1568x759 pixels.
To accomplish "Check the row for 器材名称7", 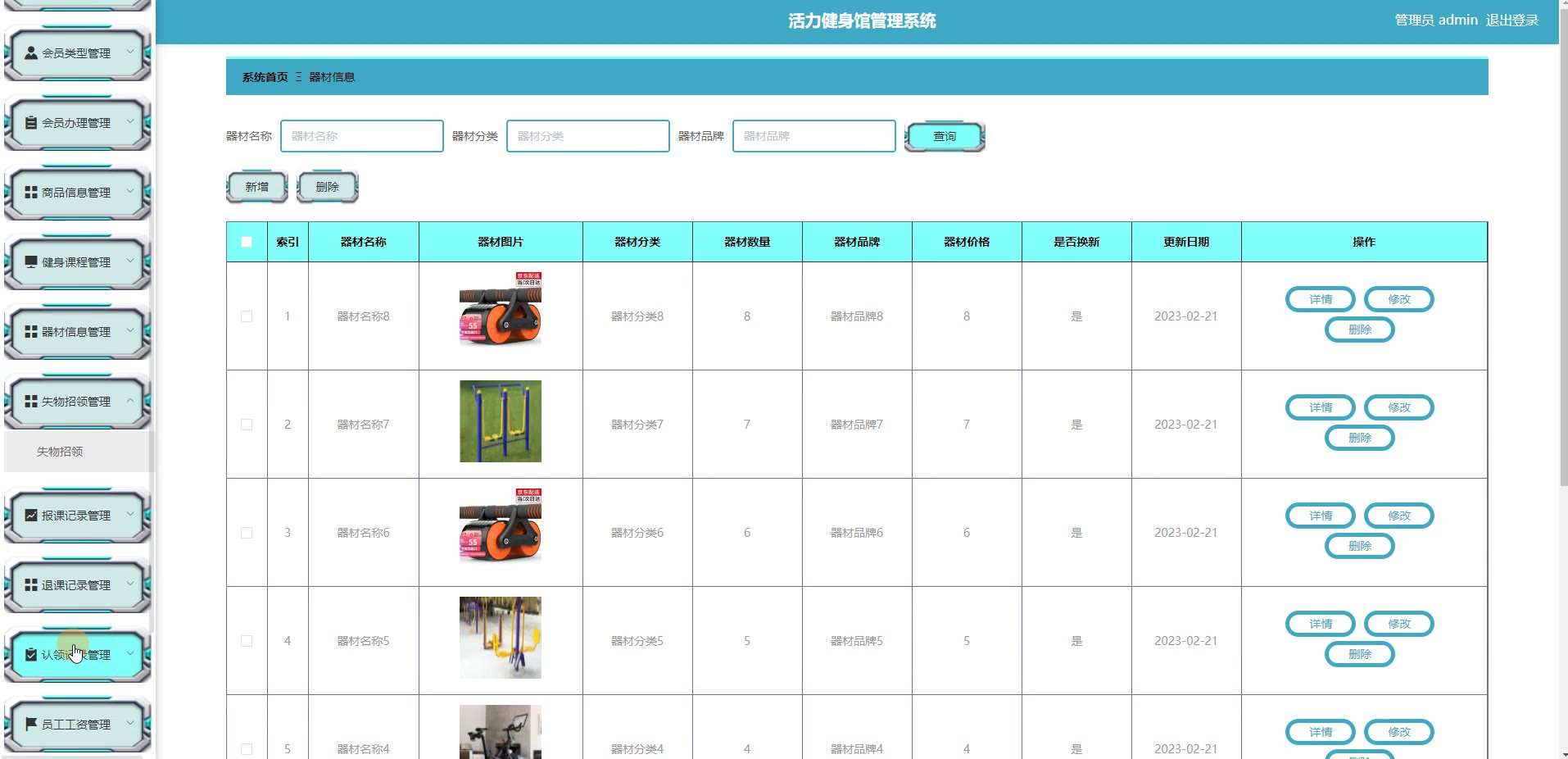I will pos(247,425).
